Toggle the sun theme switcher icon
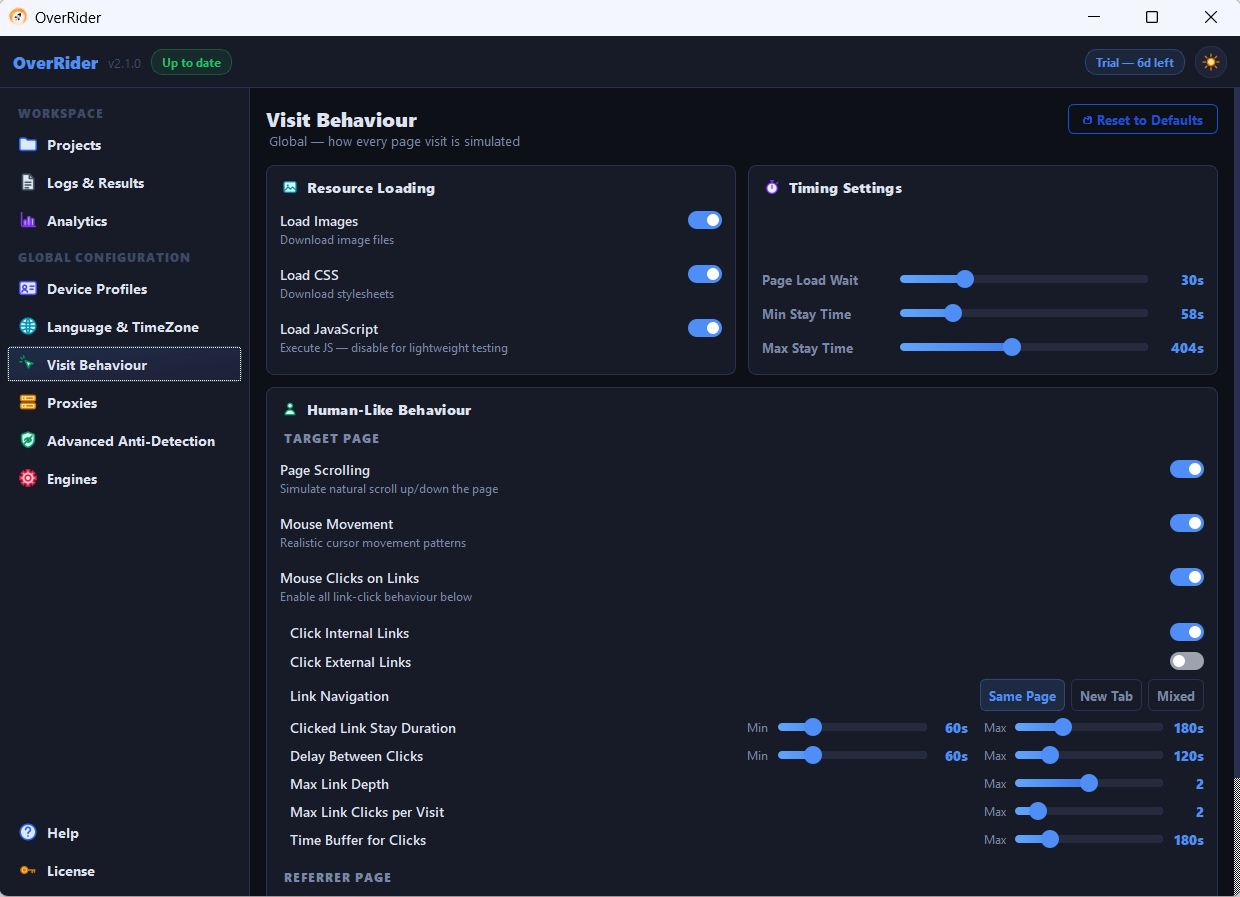 pos(1211,62)
